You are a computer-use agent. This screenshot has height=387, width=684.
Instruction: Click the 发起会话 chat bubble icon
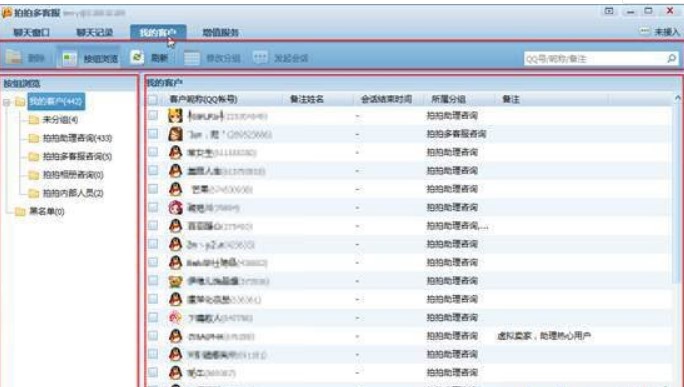(260, 58)
